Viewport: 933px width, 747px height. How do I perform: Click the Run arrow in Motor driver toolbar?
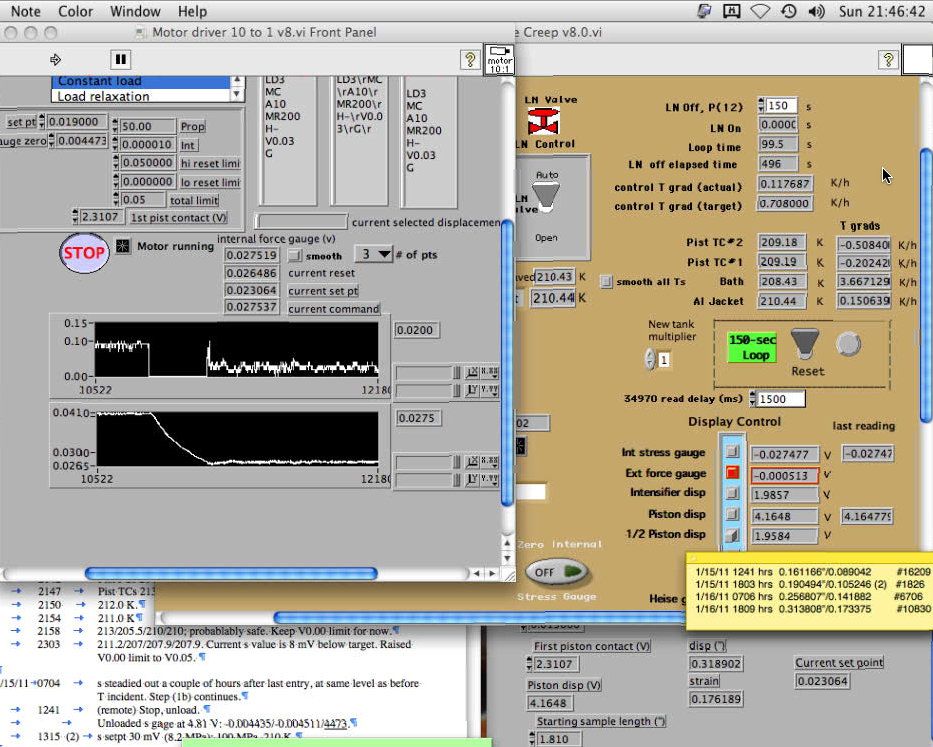[x=56, y=60]
